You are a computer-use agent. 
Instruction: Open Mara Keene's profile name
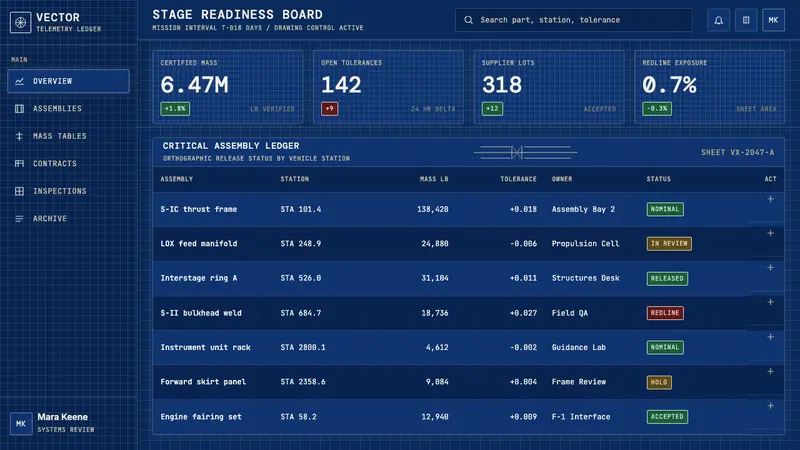62,417
